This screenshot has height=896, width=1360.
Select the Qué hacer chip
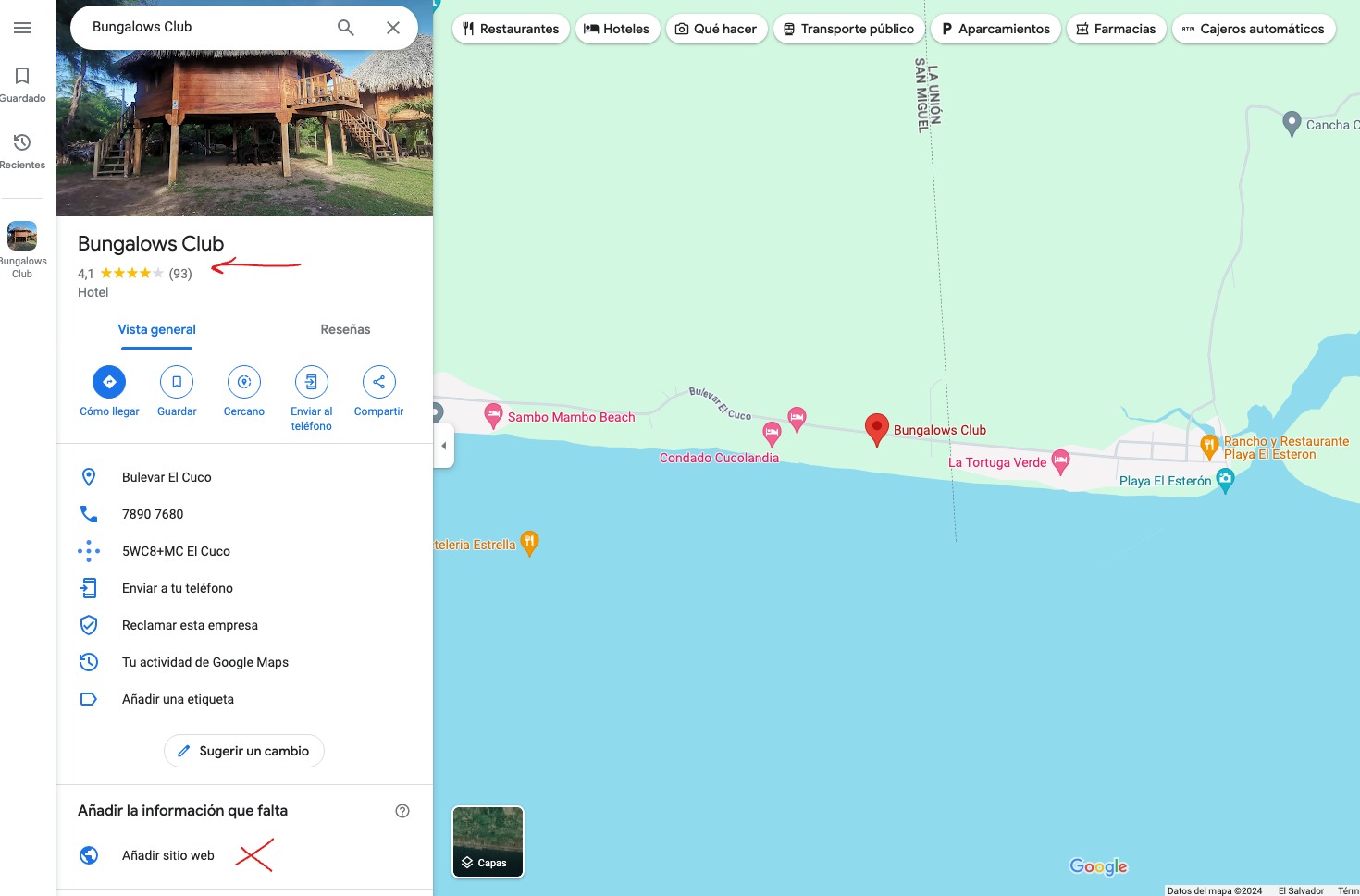(x=717, y=29)
